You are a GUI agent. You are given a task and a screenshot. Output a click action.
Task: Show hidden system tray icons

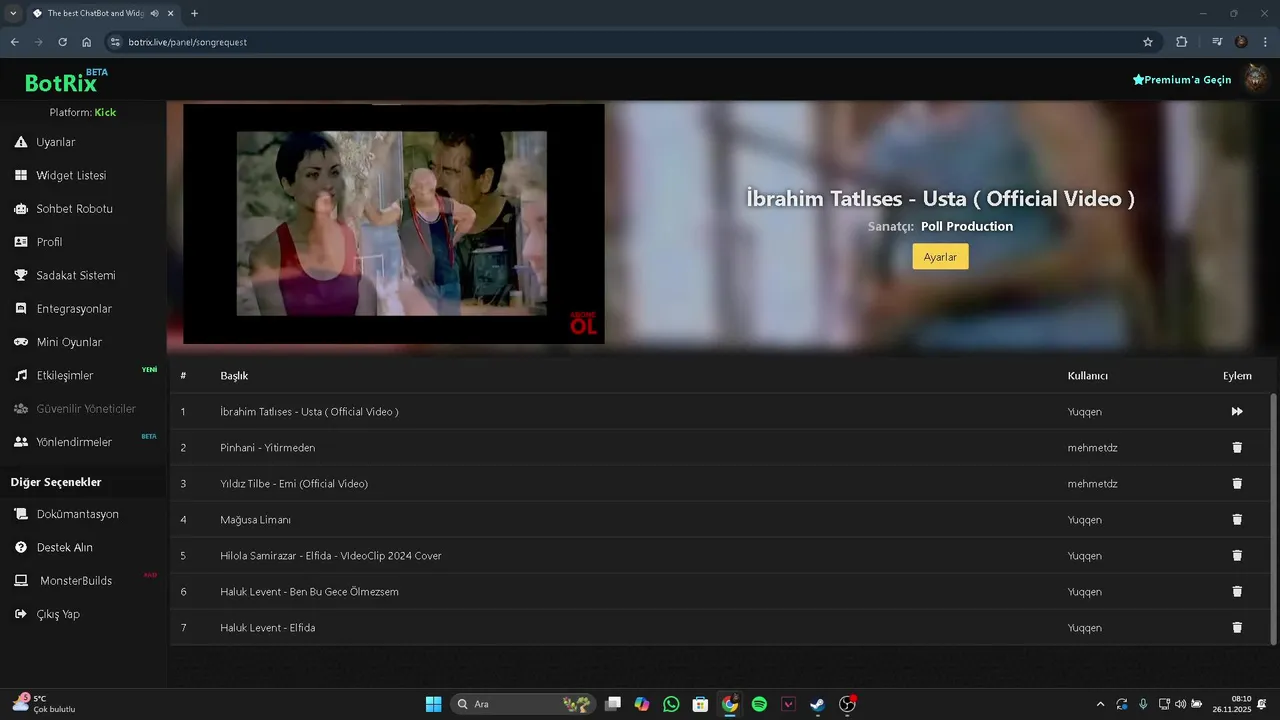(1101, 704)
